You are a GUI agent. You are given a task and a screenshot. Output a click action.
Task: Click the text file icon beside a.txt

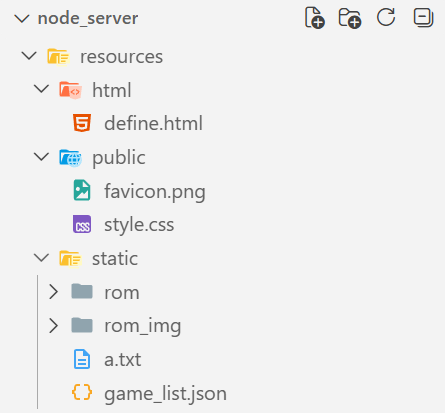tap(82, 359)
